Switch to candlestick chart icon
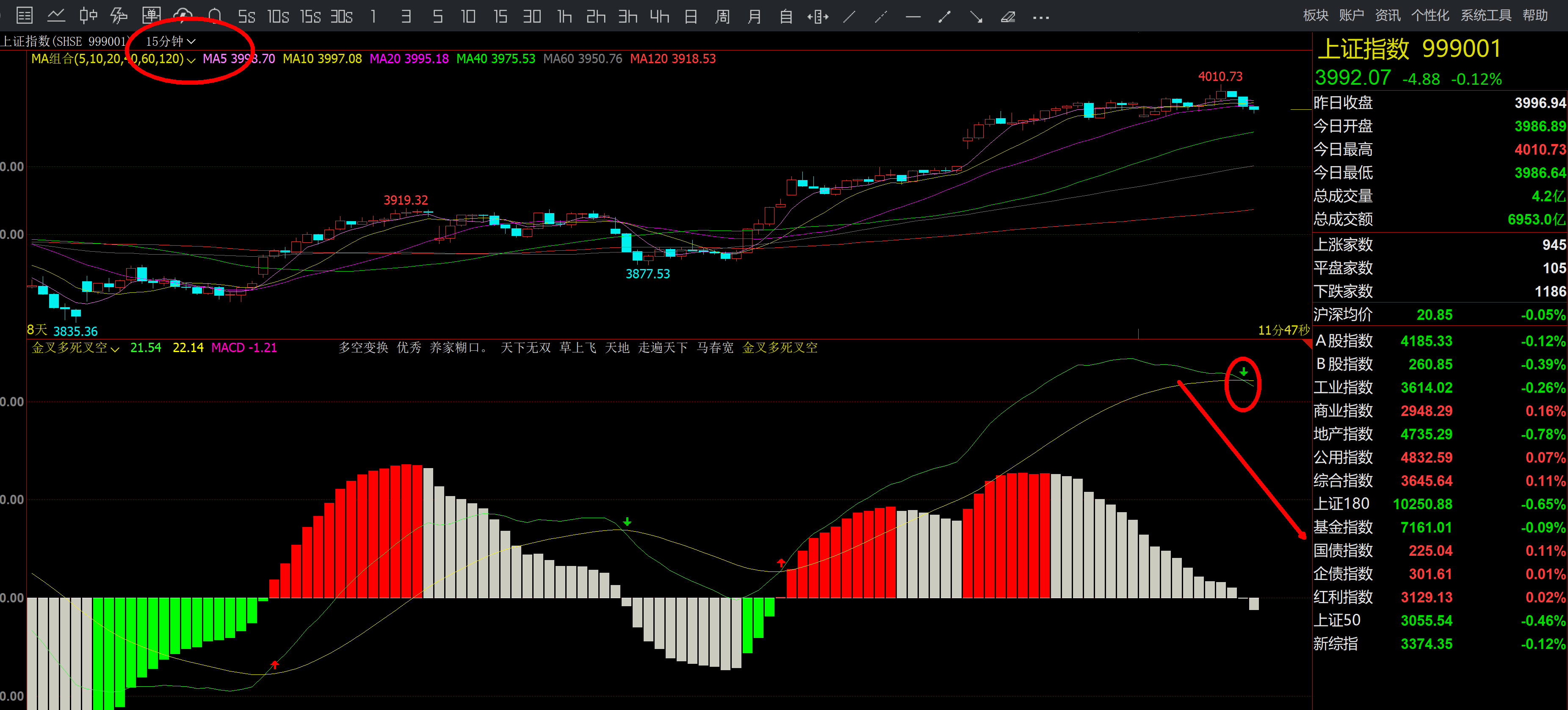 tap(88, 16)
